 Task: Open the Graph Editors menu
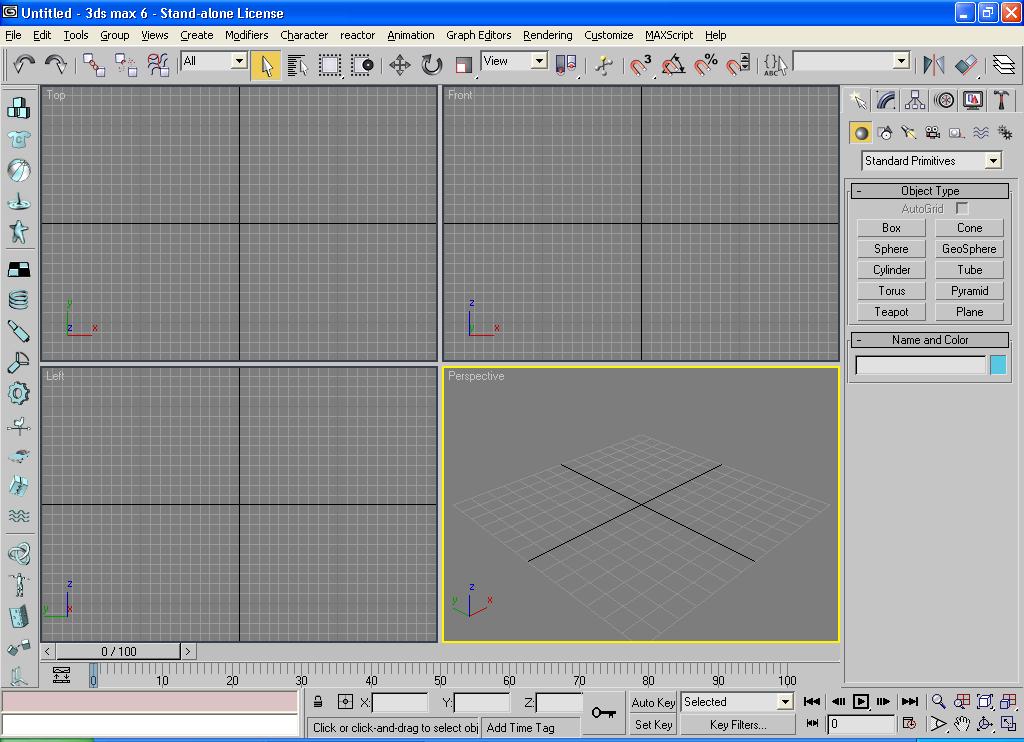point(479,35)
